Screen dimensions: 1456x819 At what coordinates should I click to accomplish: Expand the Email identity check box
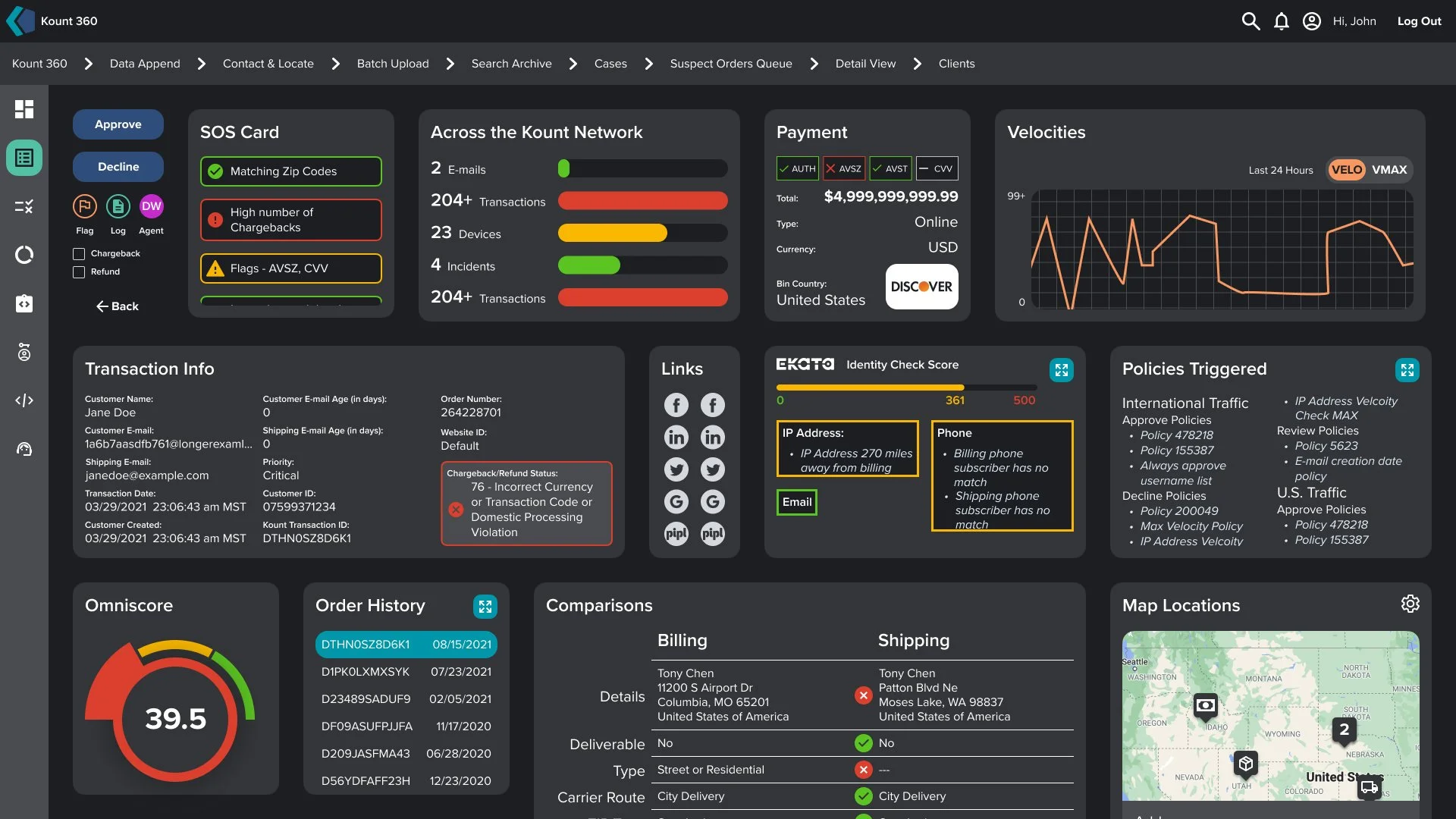pyautogui.click(x=797, y=502)
